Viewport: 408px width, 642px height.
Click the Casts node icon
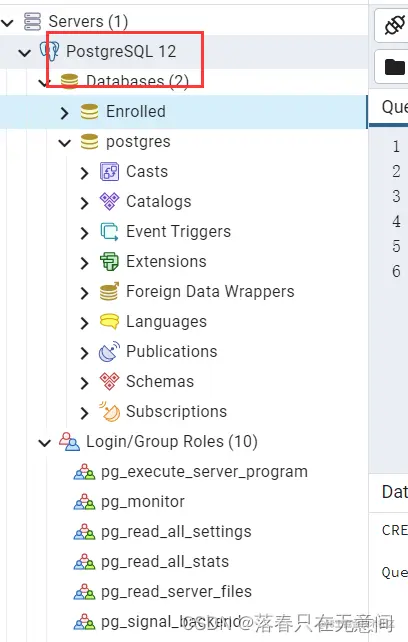[109, 172]
